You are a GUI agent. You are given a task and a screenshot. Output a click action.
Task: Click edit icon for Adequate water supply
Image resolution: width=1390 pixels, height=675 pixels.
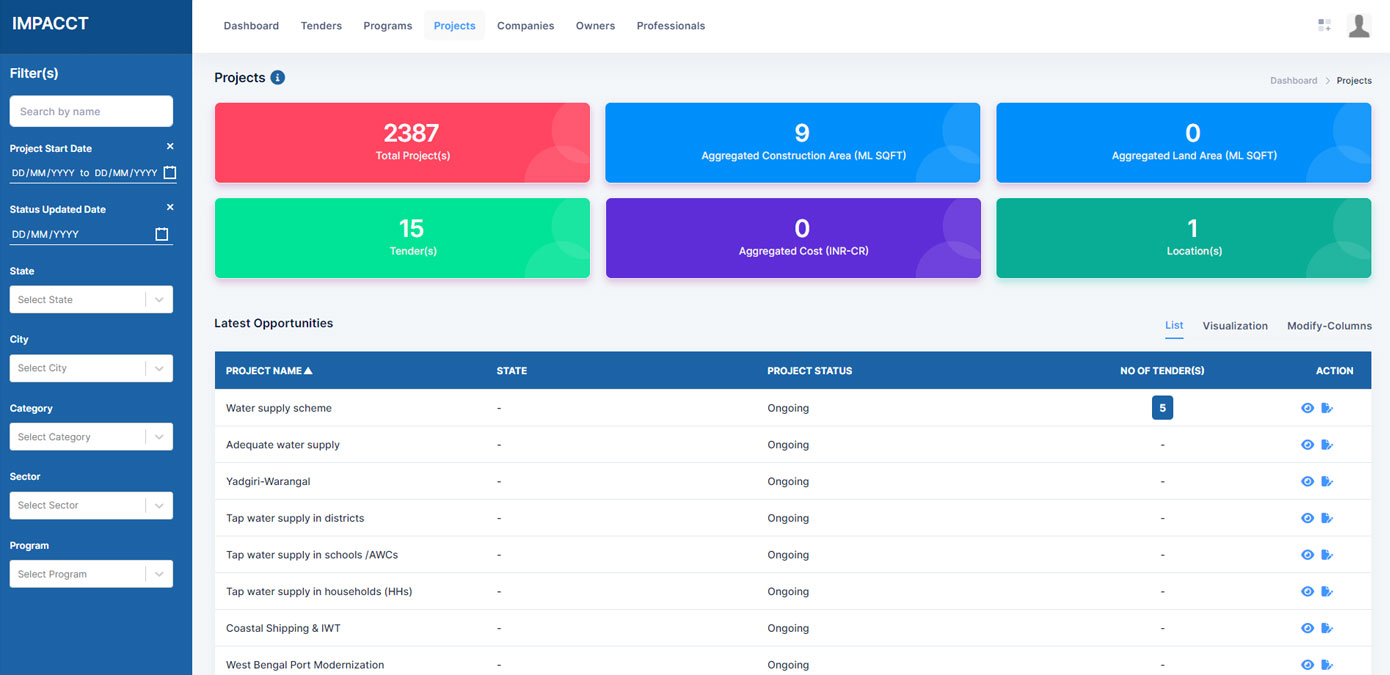click(1327, 445)
